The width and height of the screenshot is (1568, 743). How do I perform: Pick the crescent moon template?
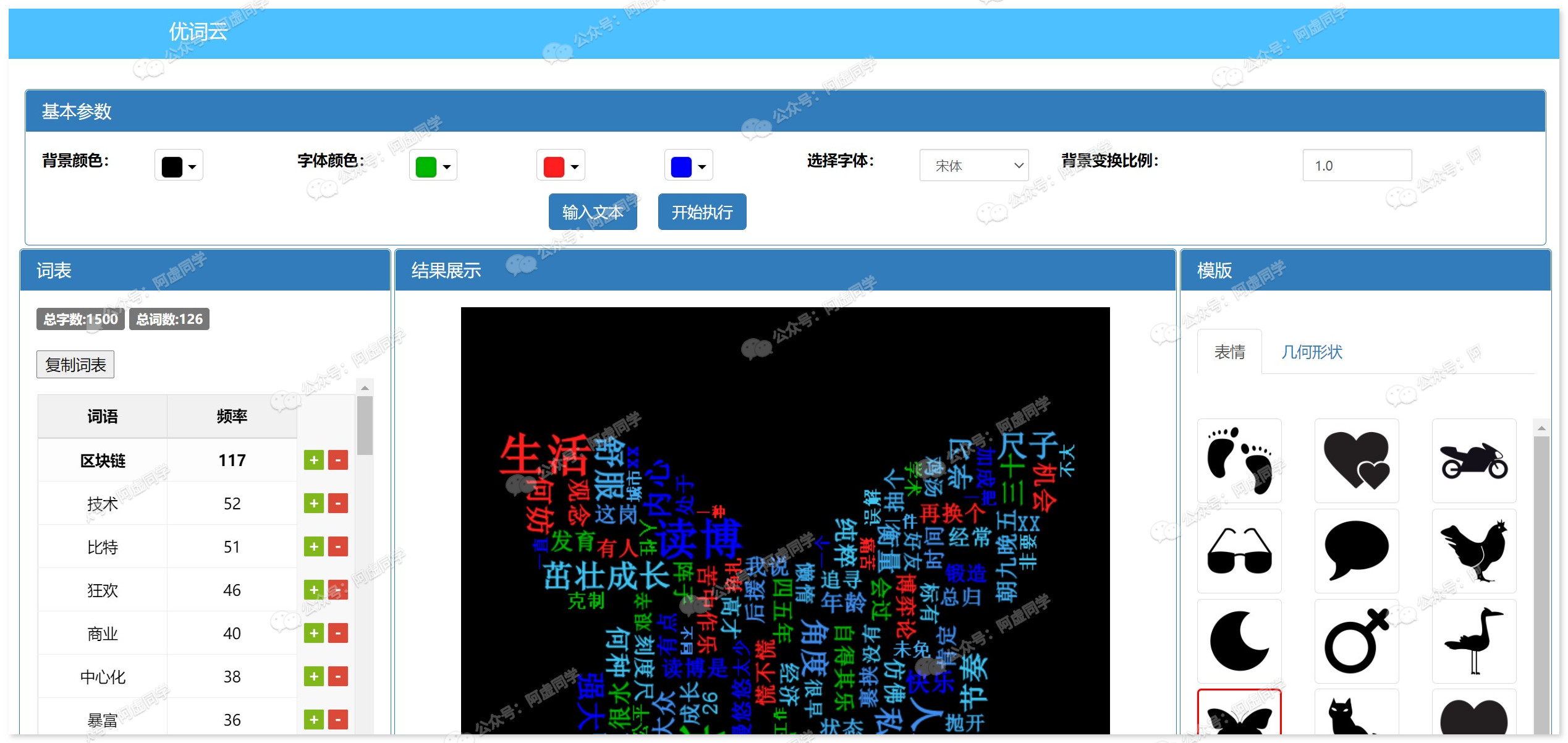click(x=1239, y=641)
